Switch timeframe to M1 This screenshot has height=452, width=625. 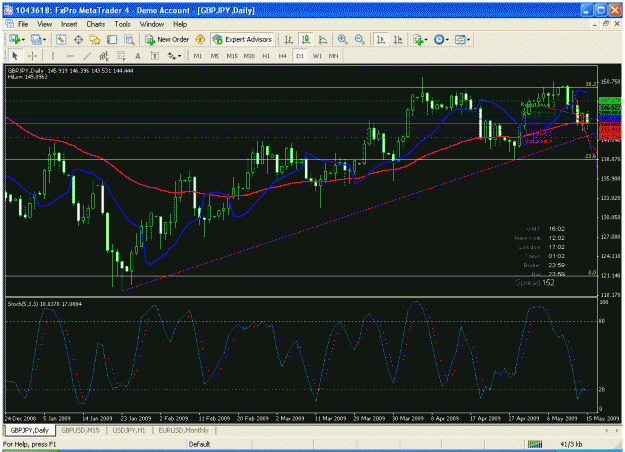pos(198,56)
